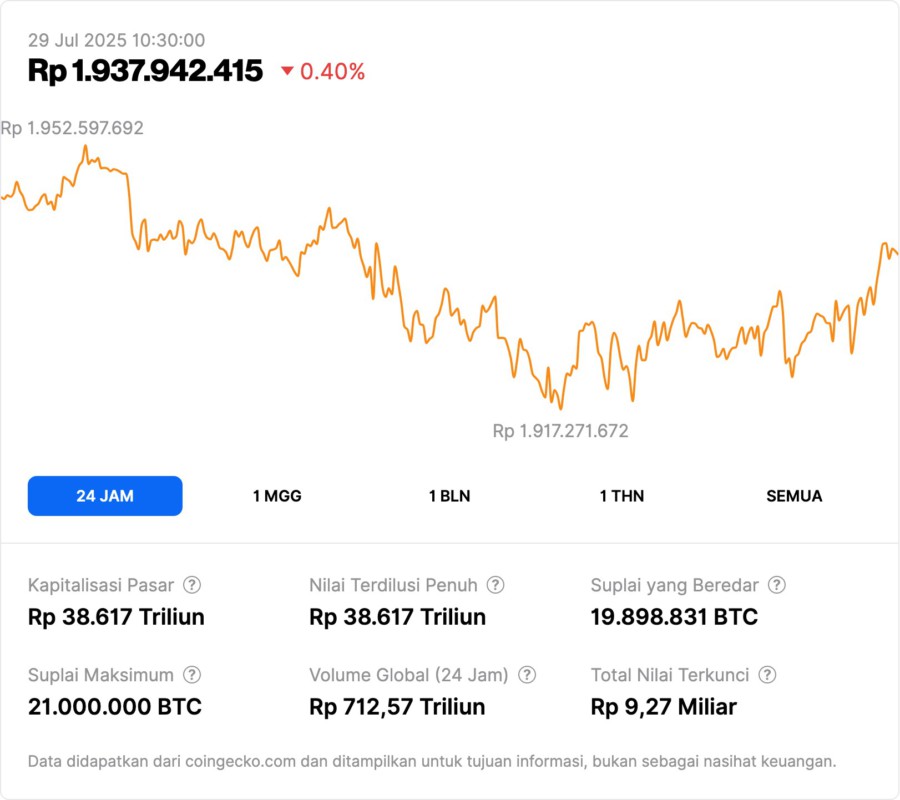Image resolution: width=900 pixels, height=800 pixels.
Task: Click the 0.40% price change value
Action: (332, 71)
